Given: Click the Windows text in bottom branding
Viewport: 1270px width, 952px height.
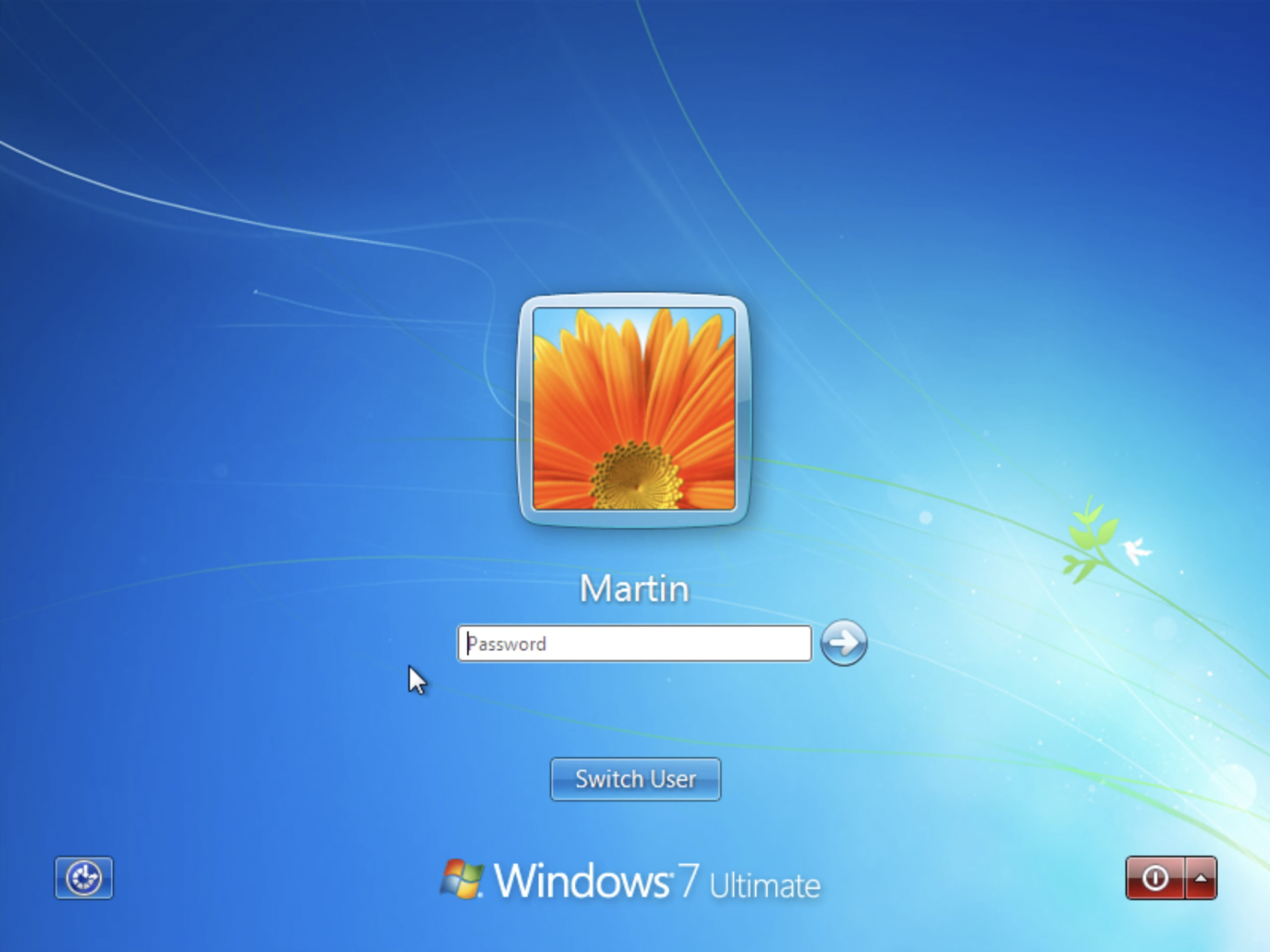Looking at the screenshot, I should tap(581, 880).
